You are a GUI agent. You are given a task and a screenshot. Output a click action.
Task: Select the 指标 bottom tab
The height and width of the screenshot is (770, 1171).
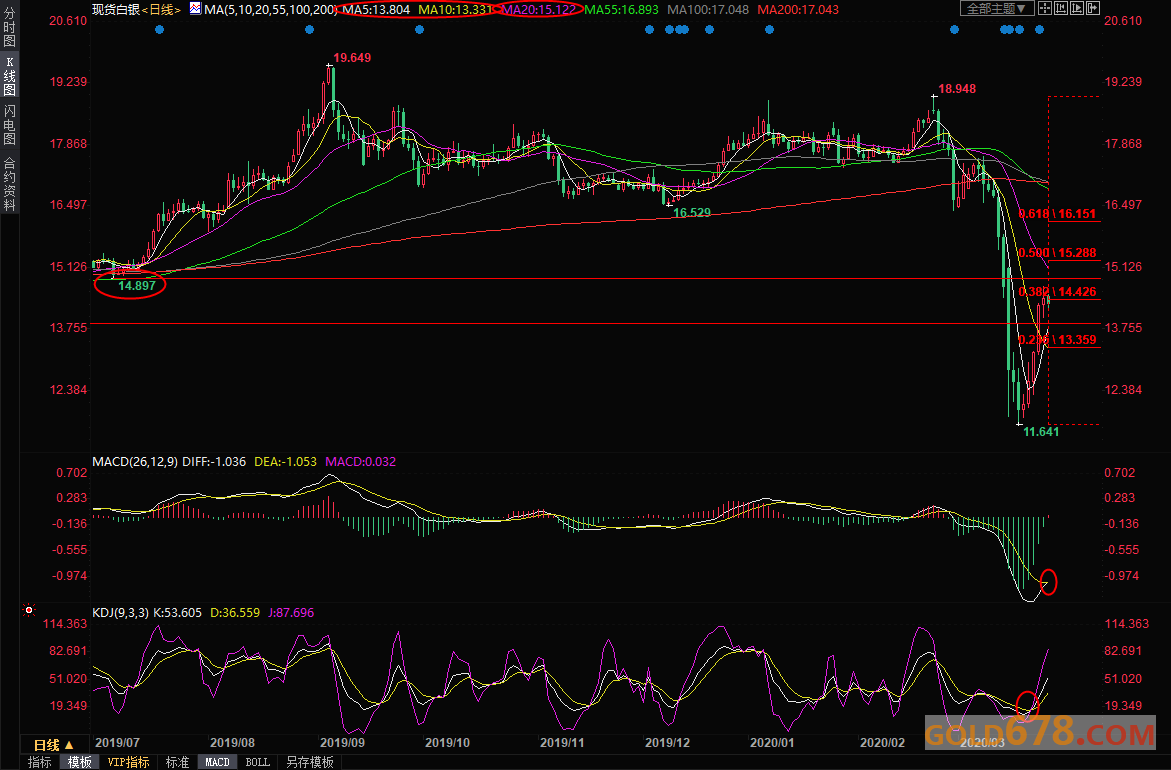coord(40,762)
